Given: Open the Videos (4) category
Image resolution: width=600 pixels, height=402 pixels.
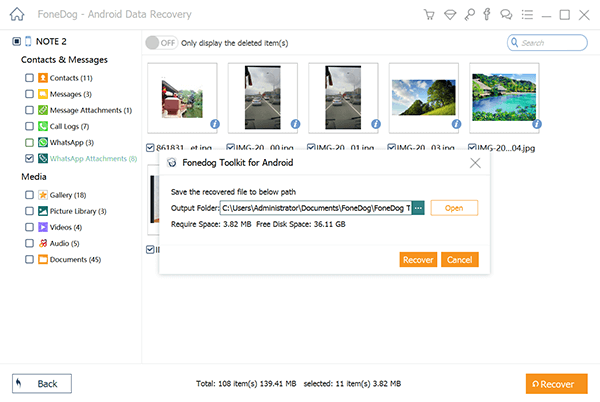Looking at the screenshot, I should tap(66, 227).
